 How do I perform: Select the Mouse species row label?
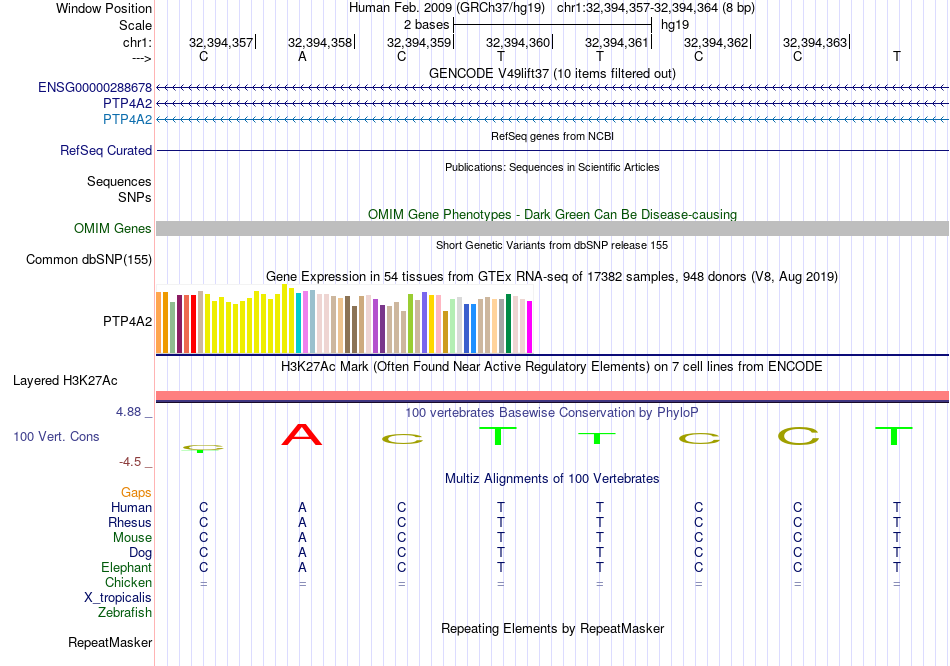pyautogui.click(x=132, y=538)
